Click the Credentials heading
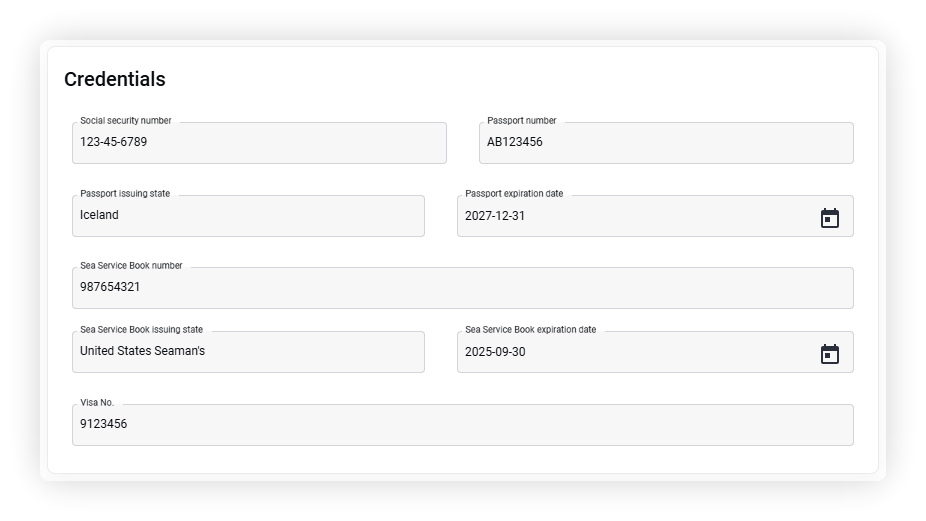This screenshot has height=521, width=926. 115,79
